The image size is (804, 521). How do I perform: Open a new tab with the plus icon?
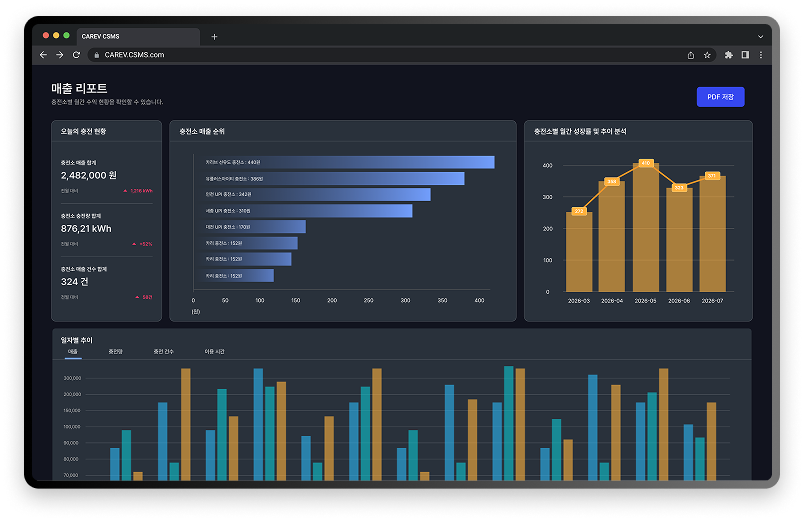pyautogui.click(x=214, y=37)
